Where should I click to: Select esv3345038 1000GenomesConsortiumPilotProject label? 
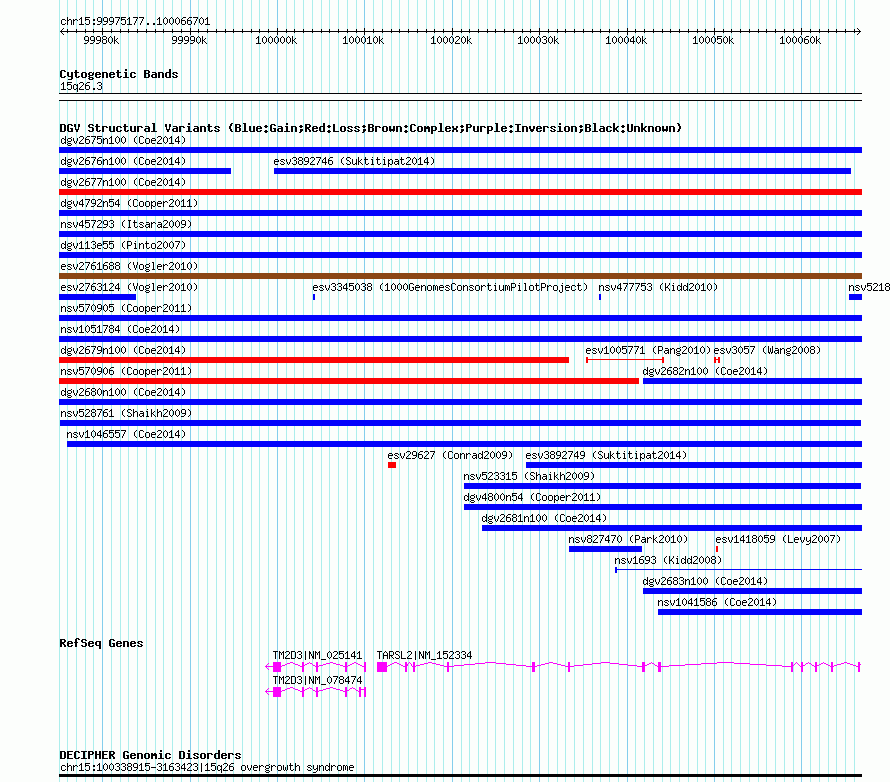pos(450,287)
